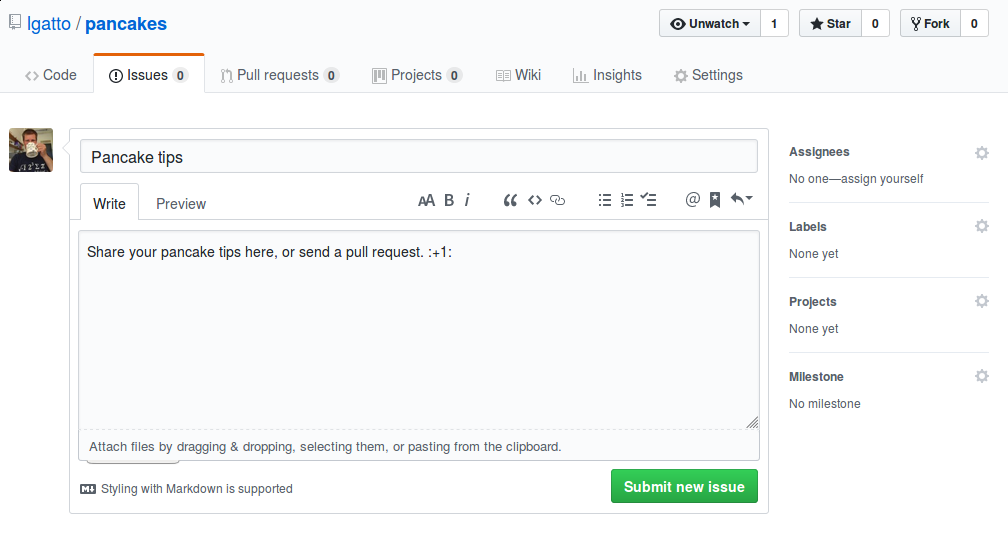
Task: Click the issue title input field
Action: pos(418,156)
